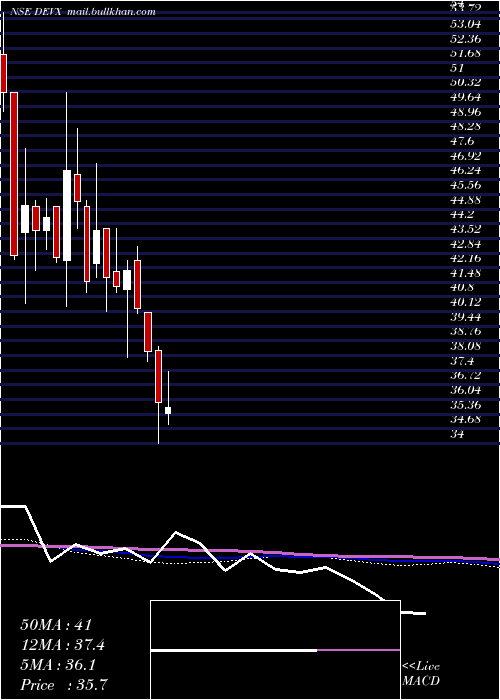
Task: Click the 38.76 price axis label
Action: click(464, 331)
